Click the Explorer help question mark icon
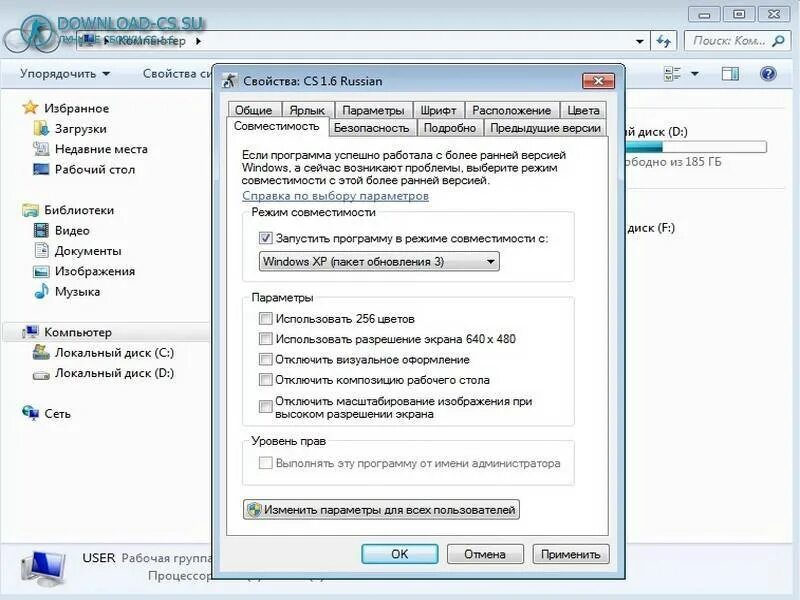This screenshot has width=800, height=600. [x=767, y=74]
